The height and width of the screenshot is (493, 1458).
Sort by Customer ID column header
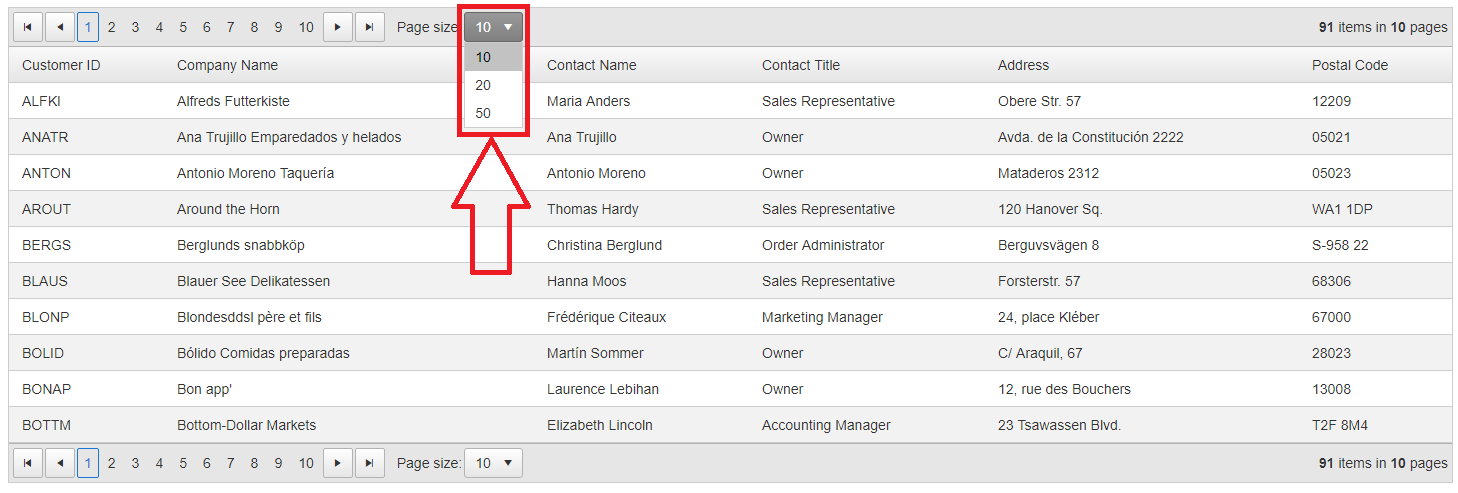click(x=61, y=65)
